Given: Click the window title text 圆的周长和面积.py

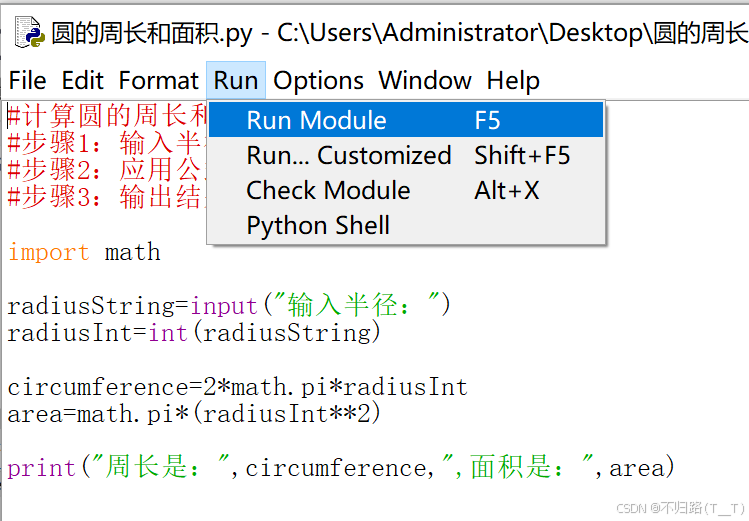Looking at the screenshot, I should point(150,33).
